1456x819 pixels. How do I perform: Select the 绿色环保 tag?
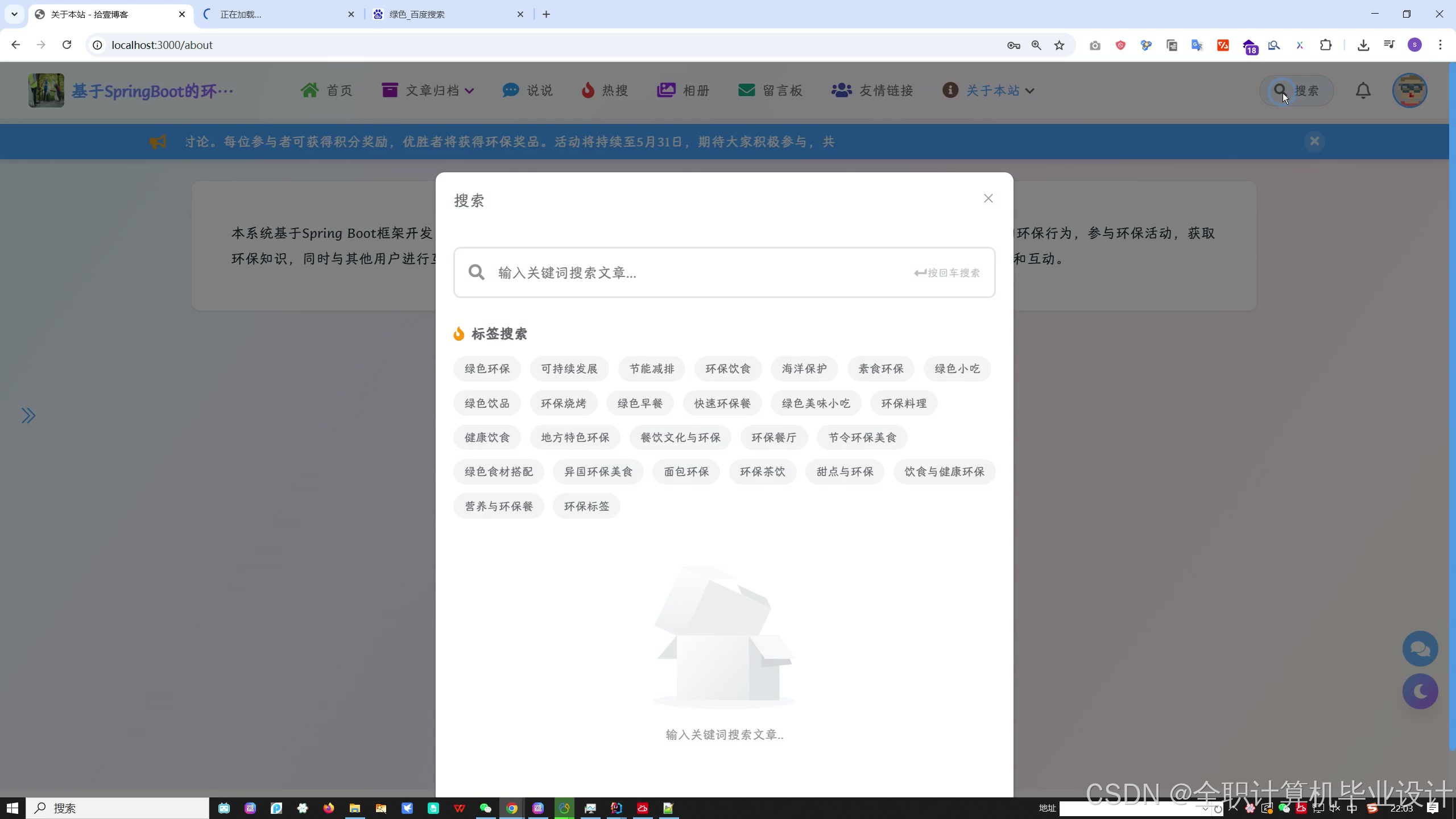pyautogui.click(x=487, y=369)
